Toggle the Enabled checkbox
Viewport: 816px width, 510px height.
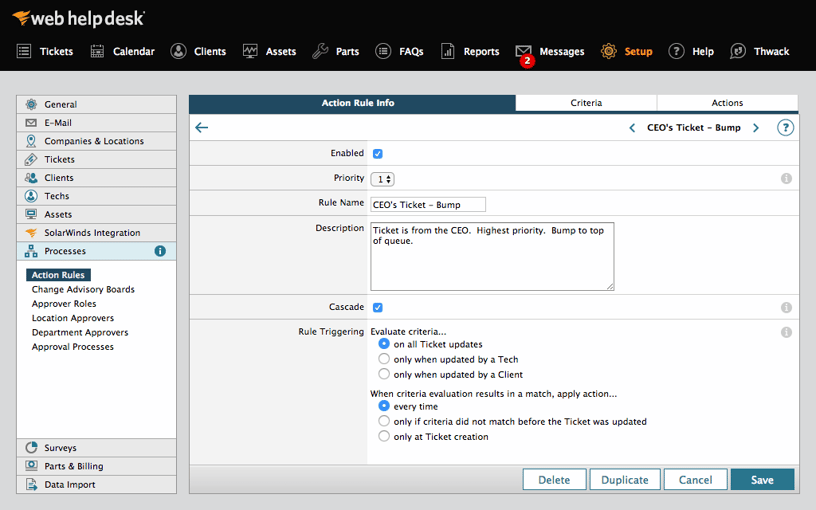click(378, 154)
